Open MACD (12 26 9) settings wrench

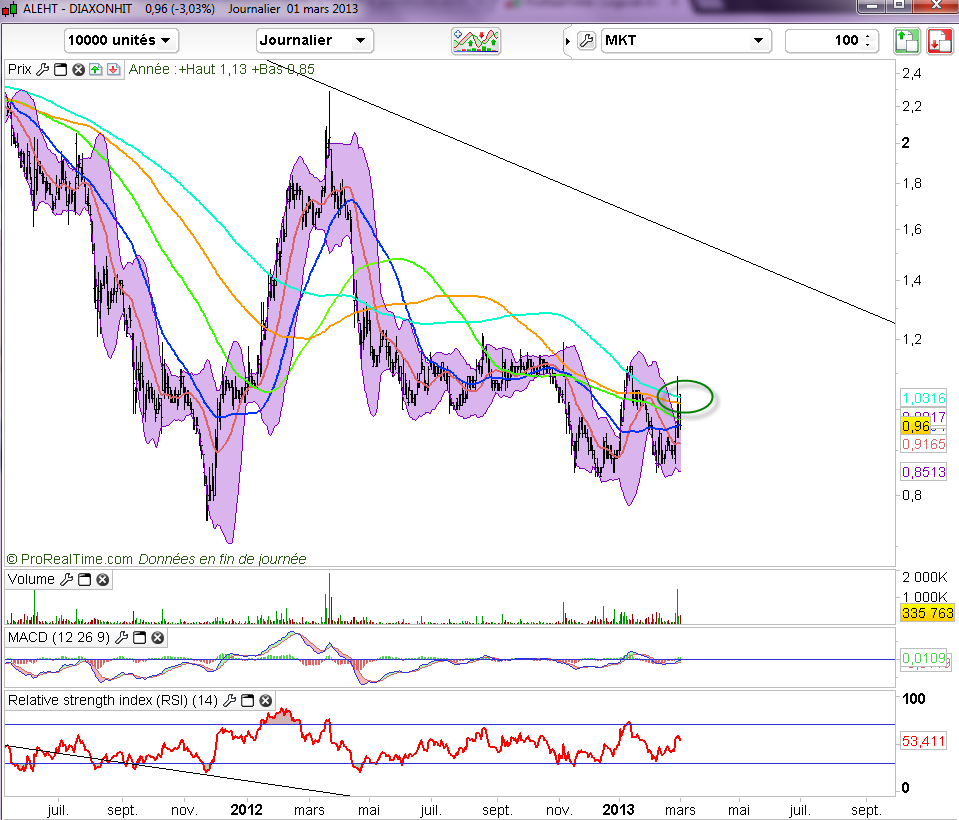click(x=122, y=637)
